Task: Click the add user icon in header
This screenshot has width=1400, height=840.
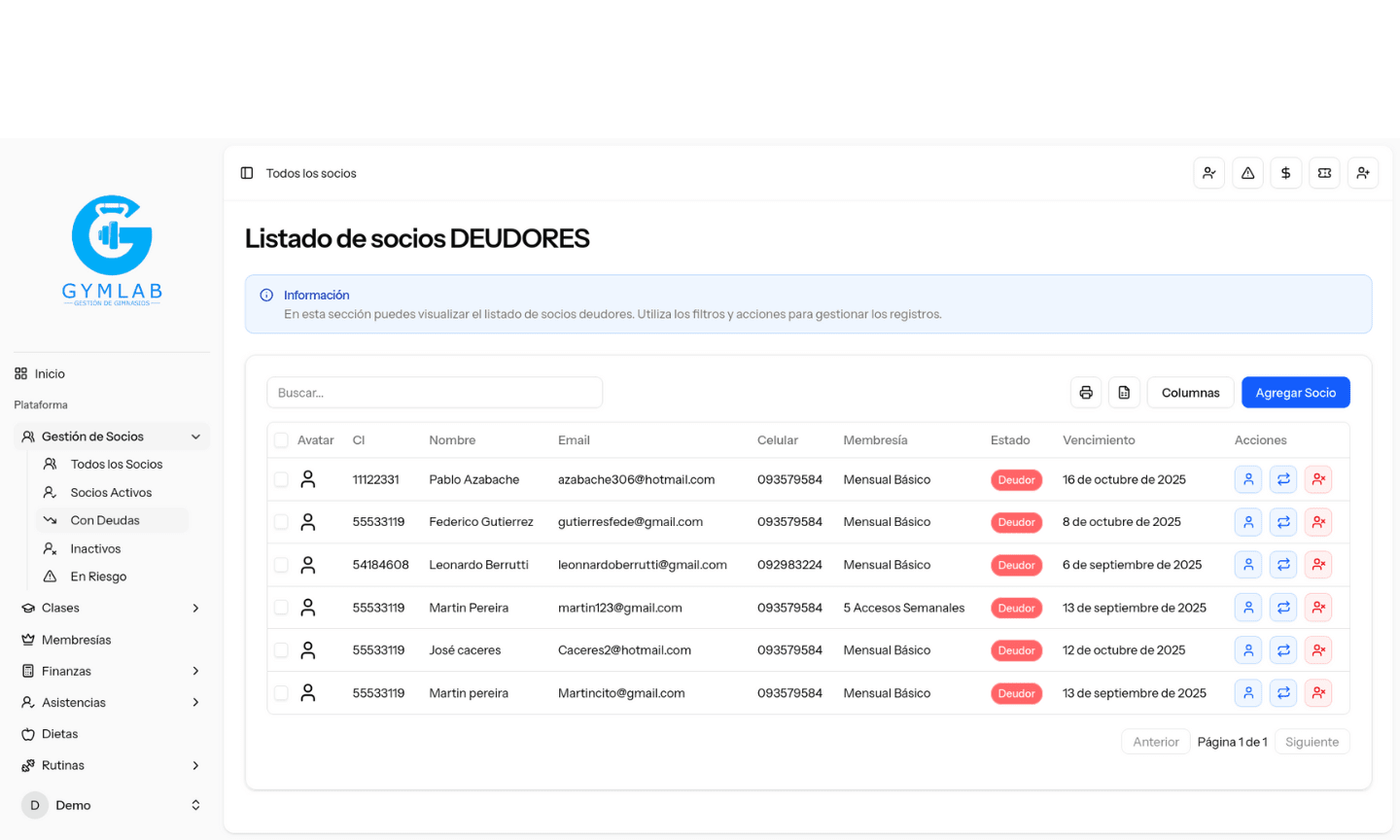Action: pyautogui.click(x=1363, y=173)
